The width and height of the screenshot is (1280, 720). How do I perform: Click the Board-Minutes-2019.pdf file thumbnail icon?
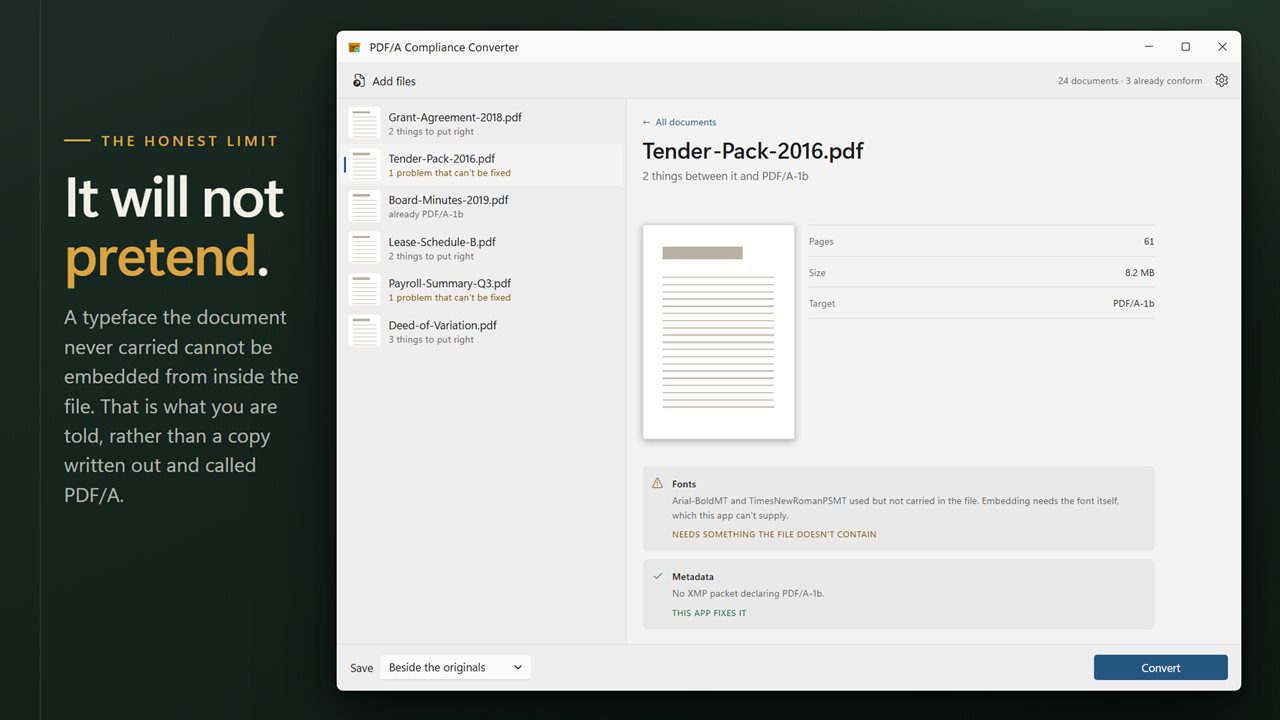[364, 207]
